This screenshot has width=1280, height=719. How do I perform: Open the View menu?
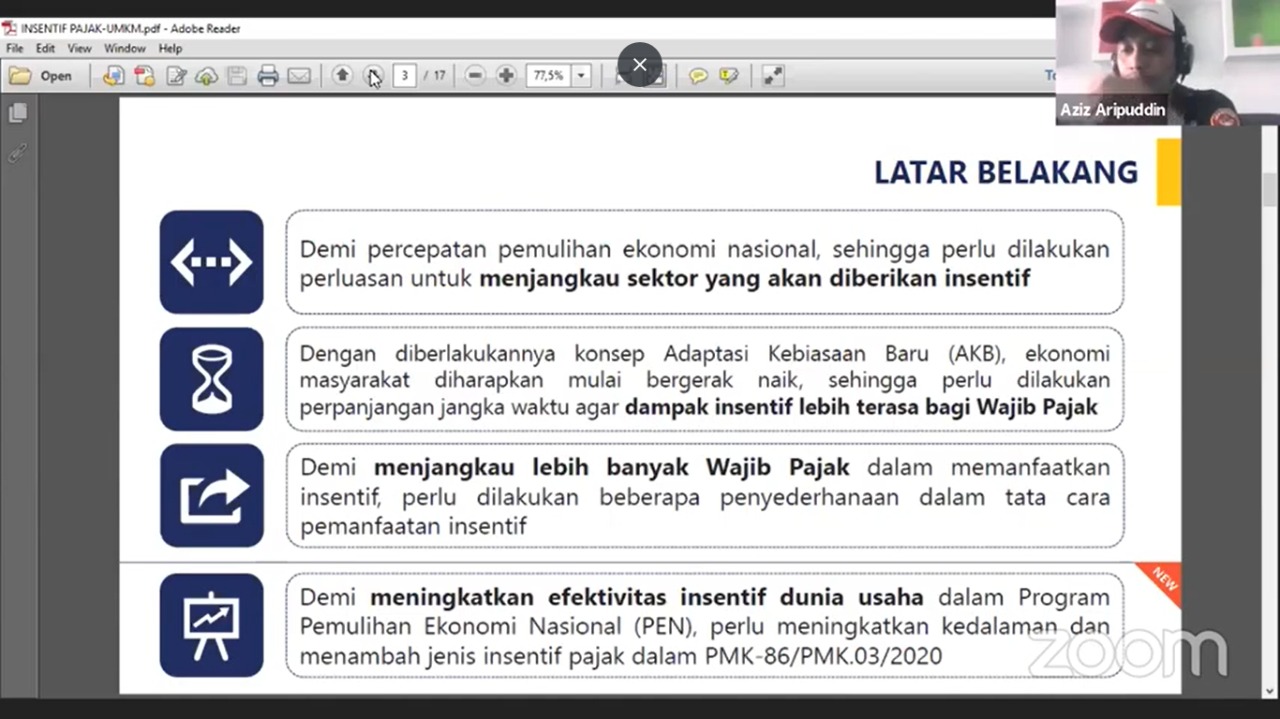[79, 48]
